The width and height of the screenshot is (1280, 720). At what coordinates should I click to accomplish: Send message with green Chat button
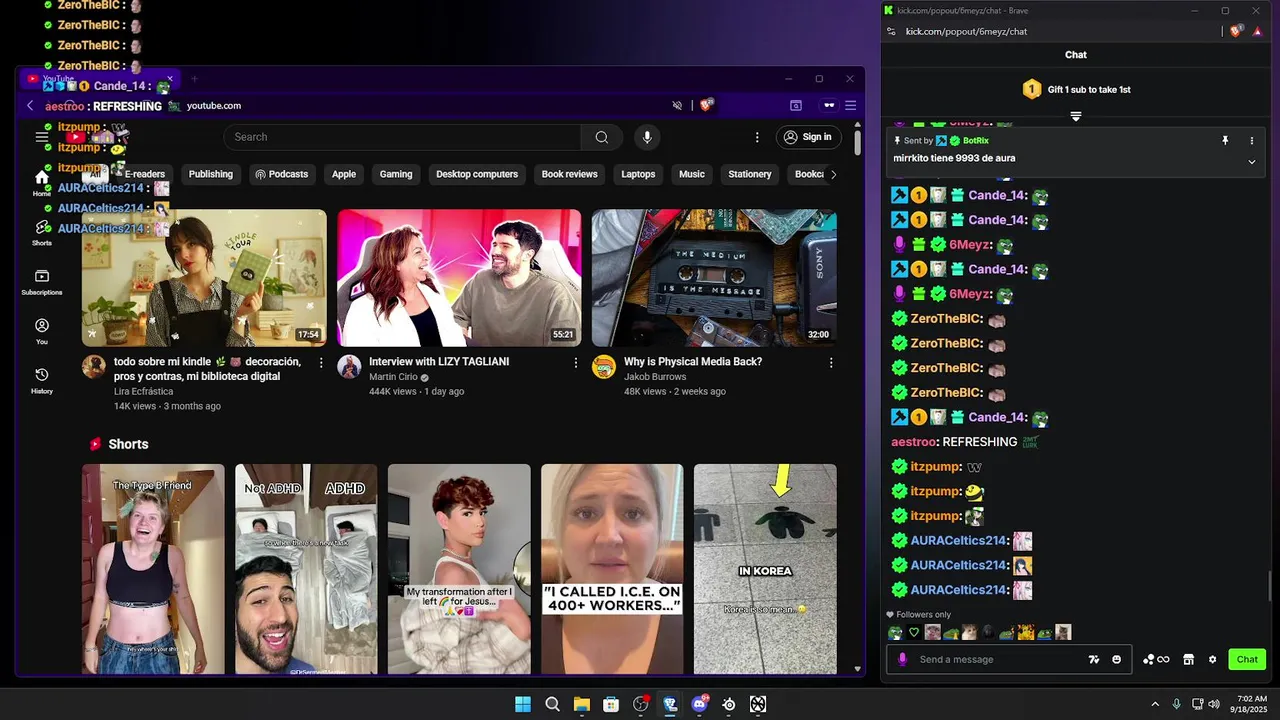(1247, 659)
